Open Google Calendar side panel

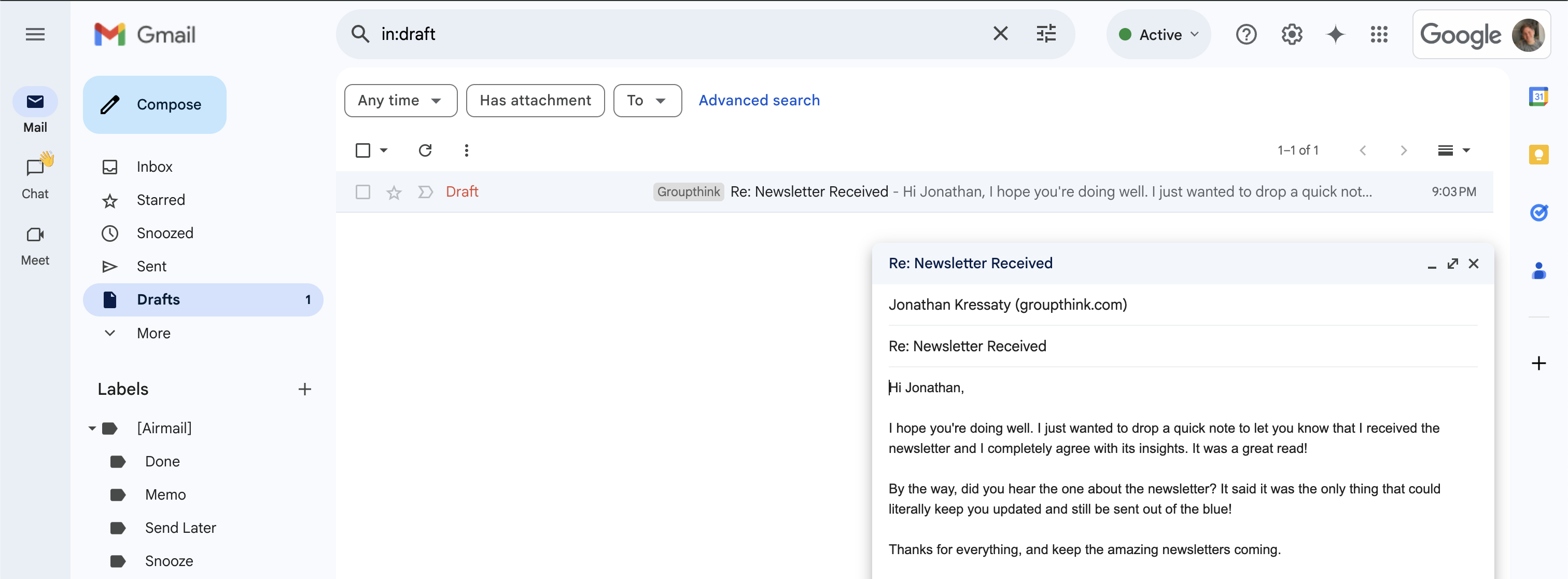(x=1538, y=96)
